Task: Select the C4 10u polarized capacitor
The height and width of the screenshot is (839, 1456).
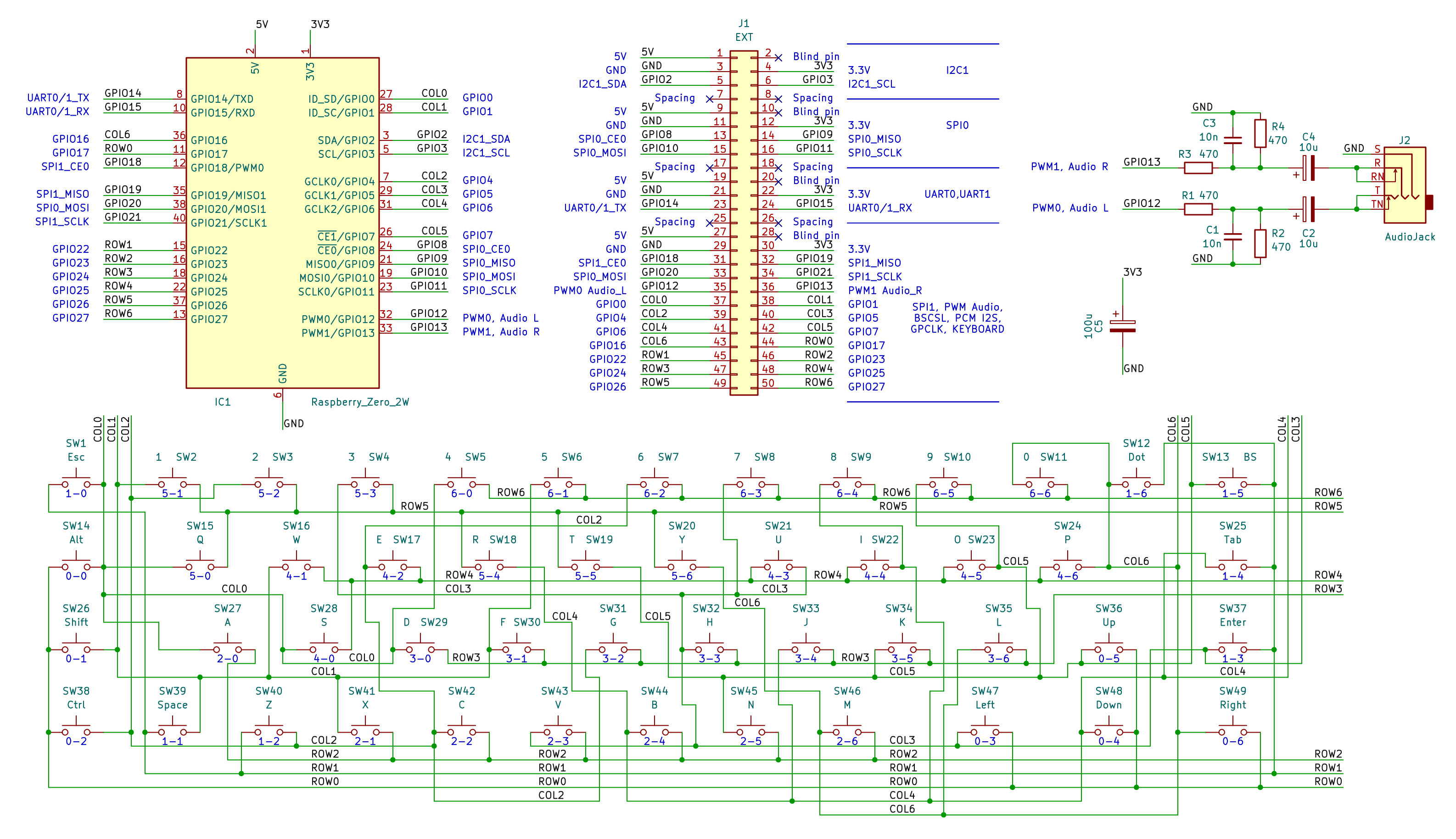Action: [1309, 168]
